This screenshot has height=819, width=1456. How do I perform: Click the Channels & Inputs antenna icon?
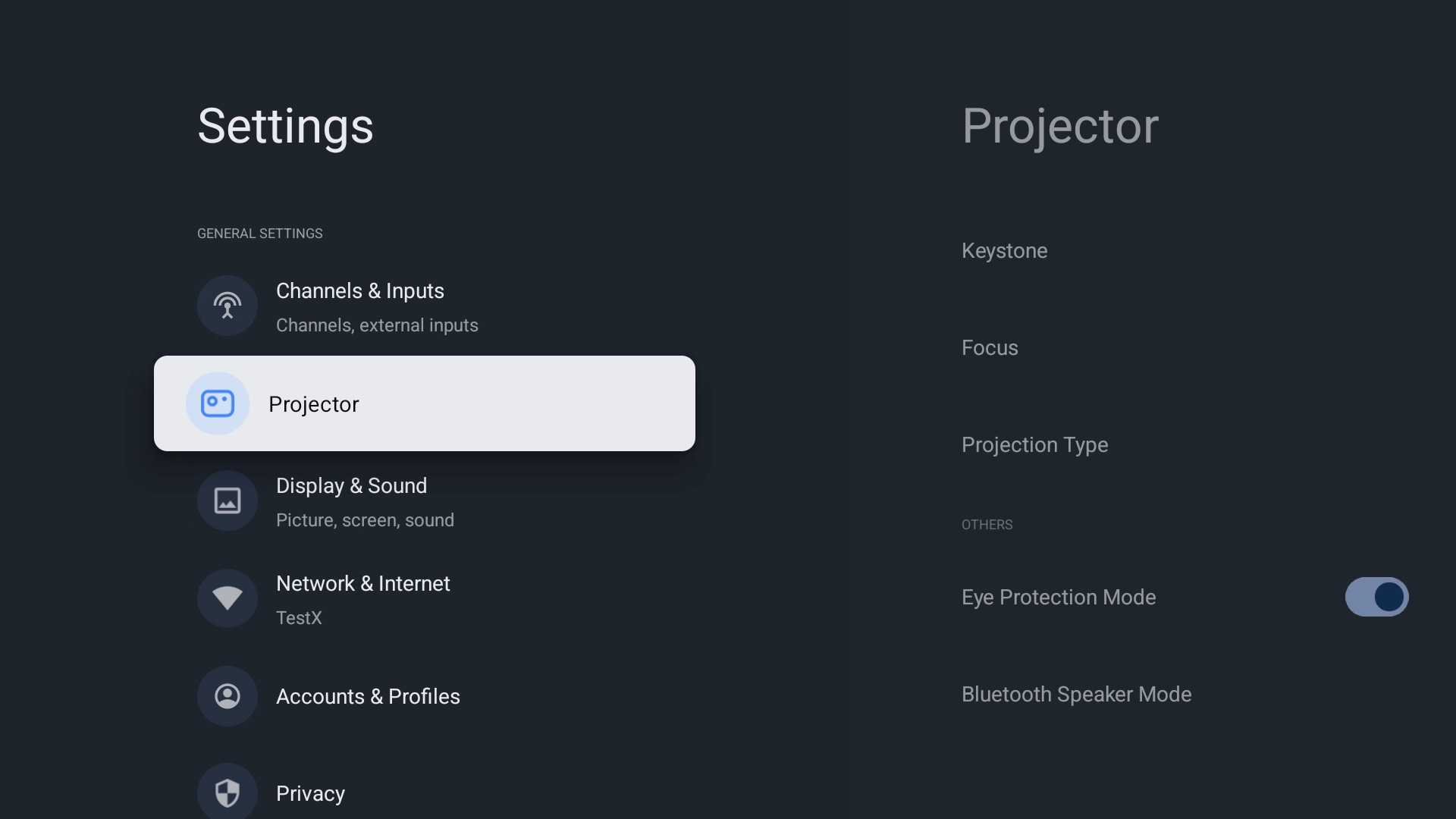click(x=227, y=306)
